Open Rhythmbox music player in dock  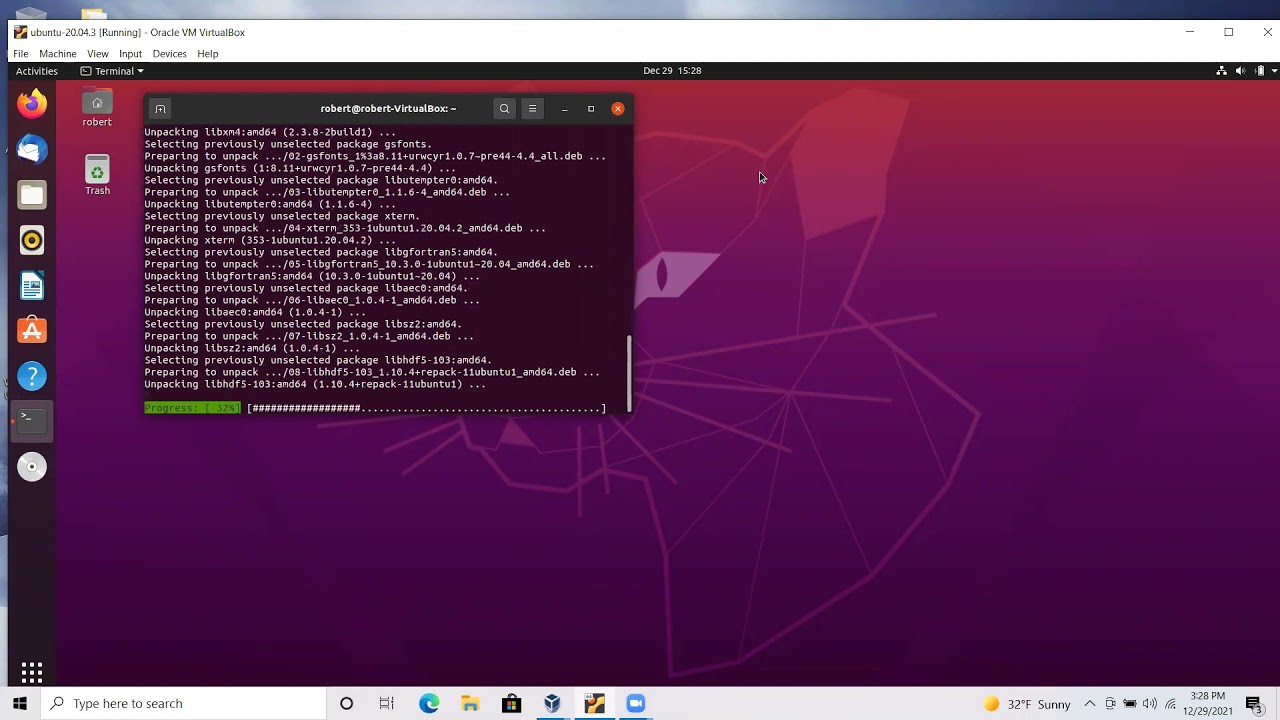(32, 240)
